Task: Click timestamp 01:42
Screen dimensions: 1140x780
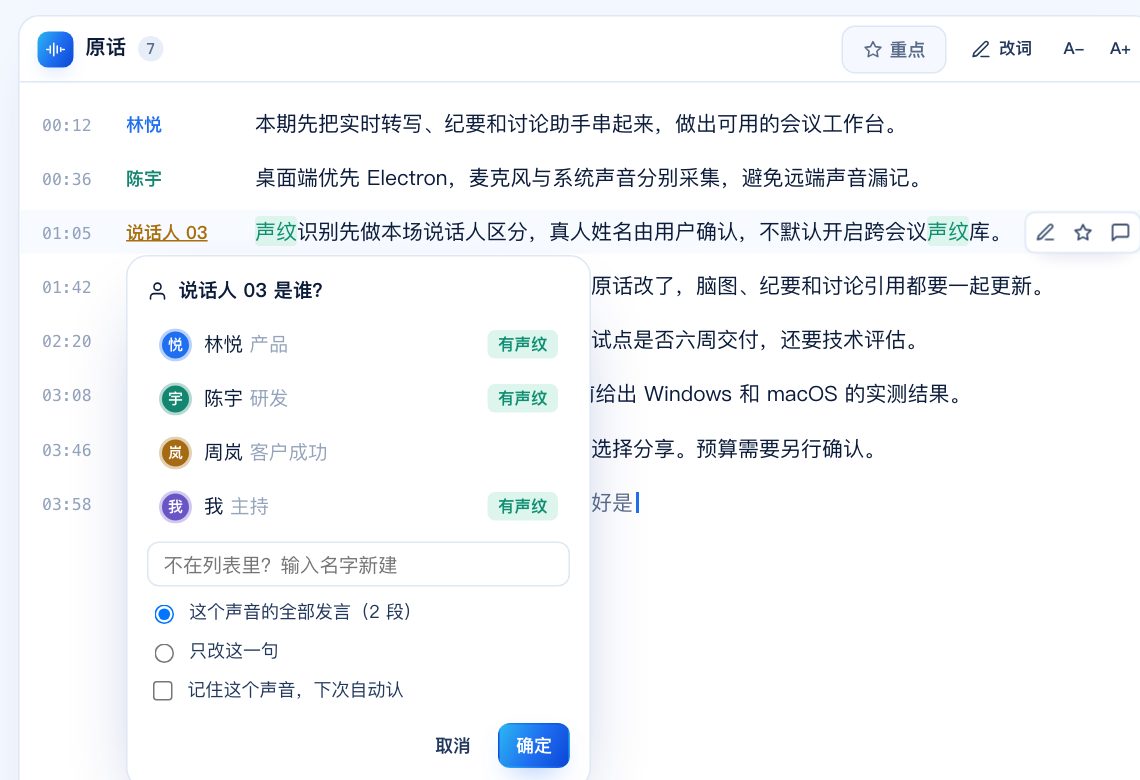Action: coord(67,287)
